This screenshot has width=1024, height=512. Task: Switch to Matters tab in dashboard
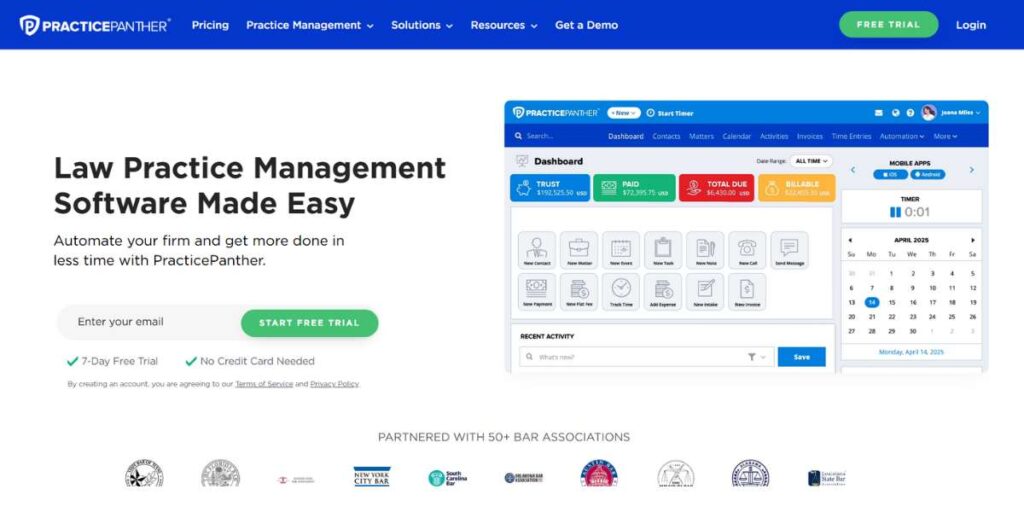click(x=701, y=136)
